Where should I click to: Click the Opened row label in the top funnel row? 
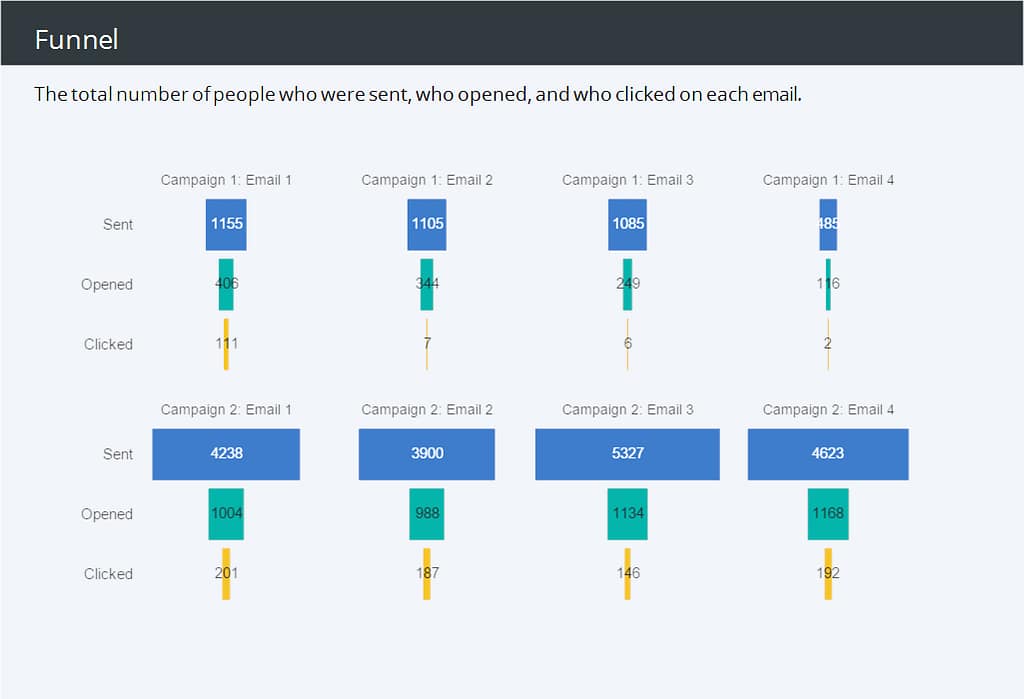(x=107, y=284)
